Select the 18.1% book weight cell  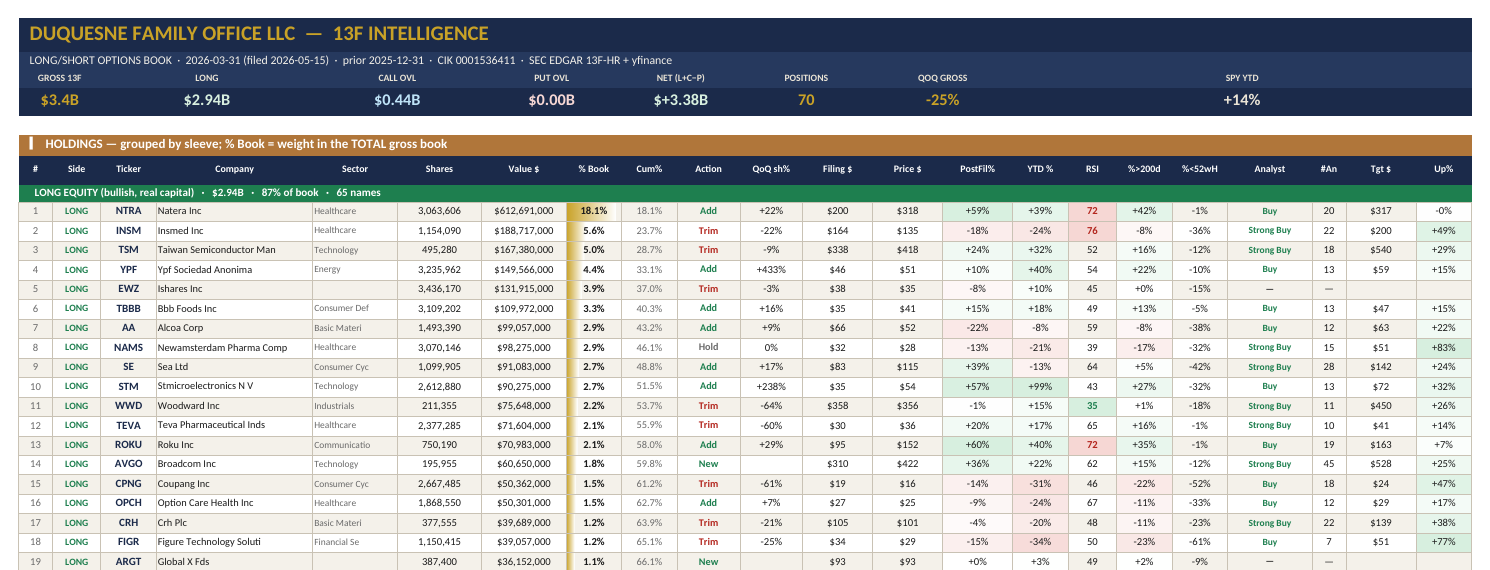pyautogui.click(x=594, y=211)
